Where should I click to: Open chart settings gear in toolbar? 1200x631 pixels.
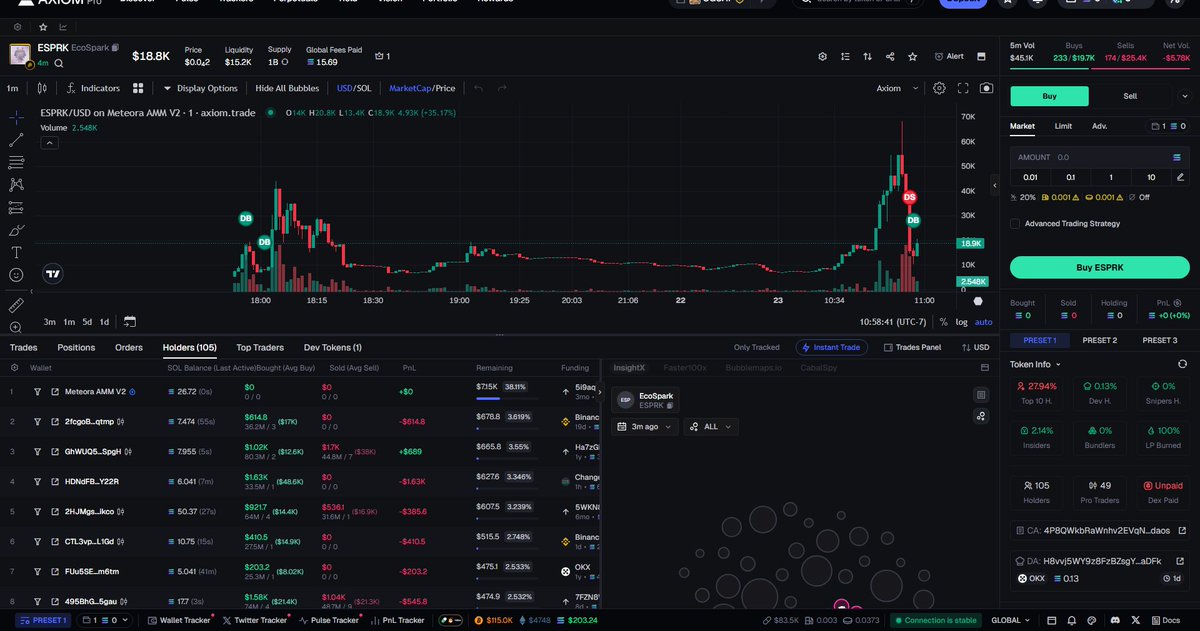(939, 88)
